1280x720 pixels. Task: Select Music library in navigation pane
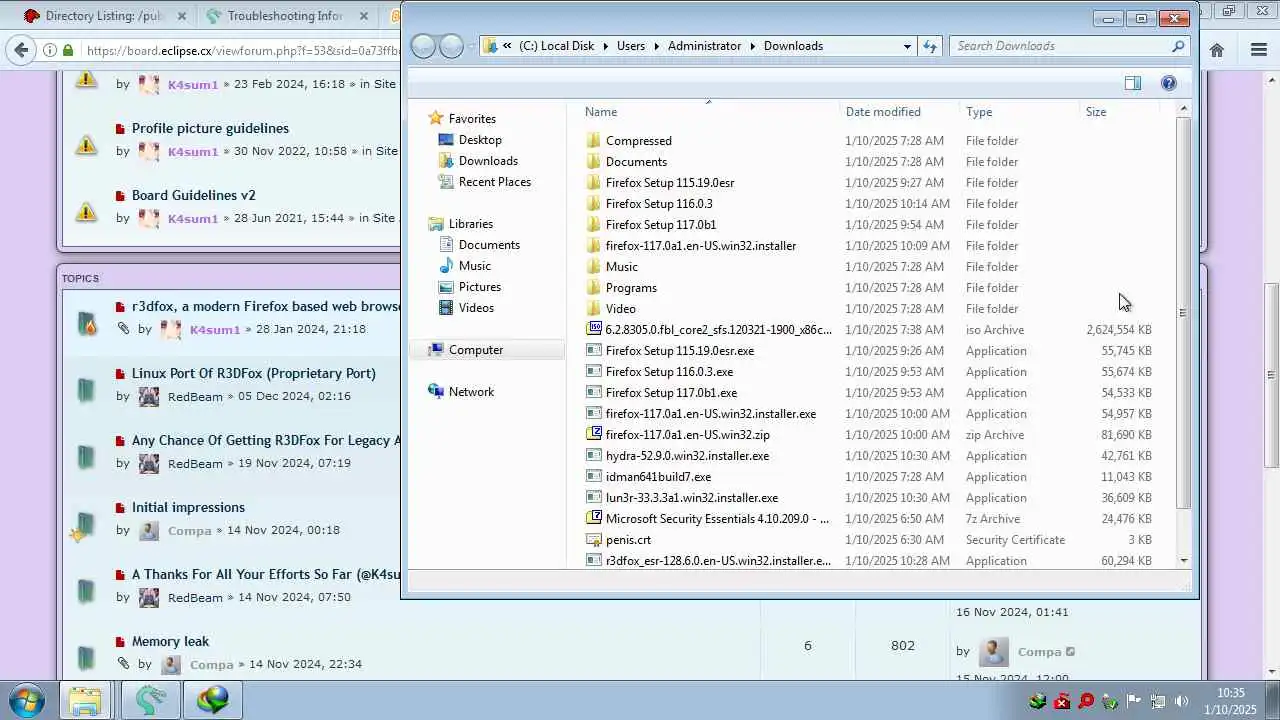pyautogui.click(x=474, y=266)
